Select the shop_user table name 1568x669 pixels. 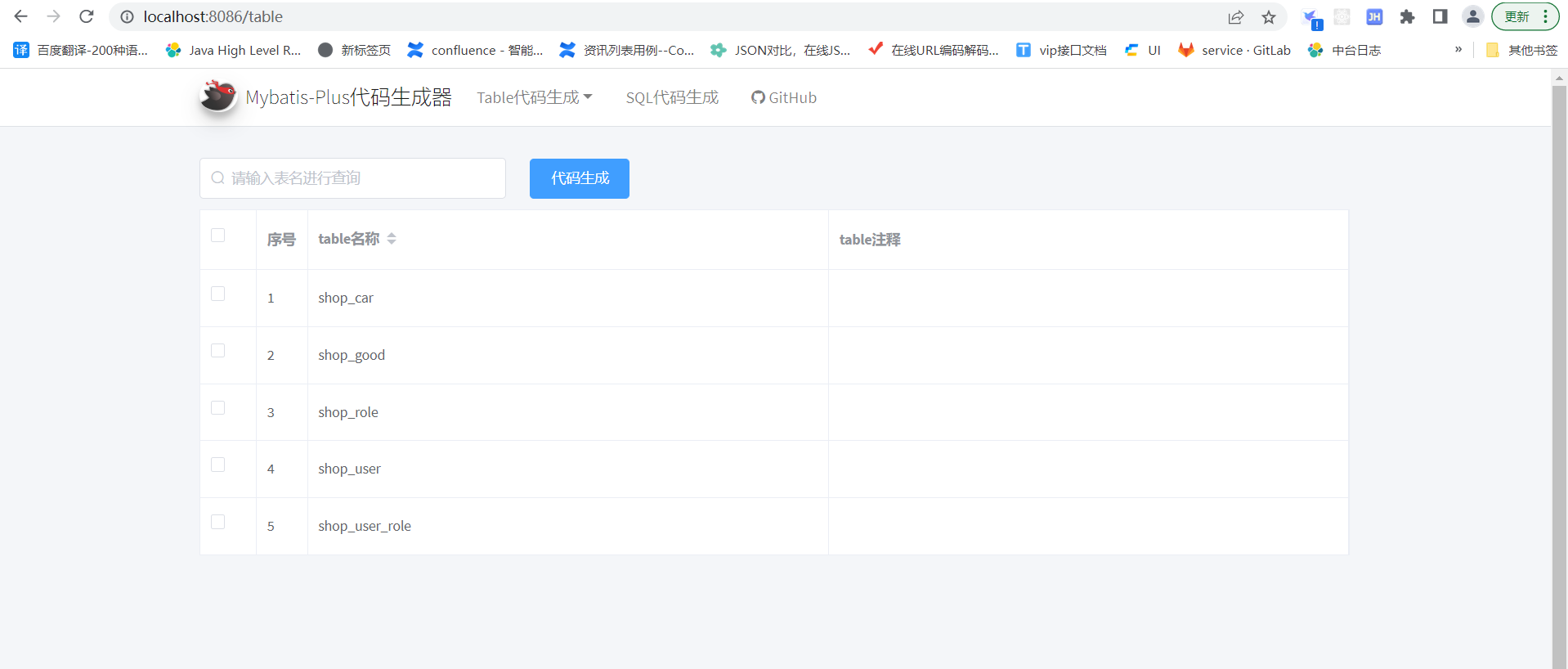coord(349,469)
